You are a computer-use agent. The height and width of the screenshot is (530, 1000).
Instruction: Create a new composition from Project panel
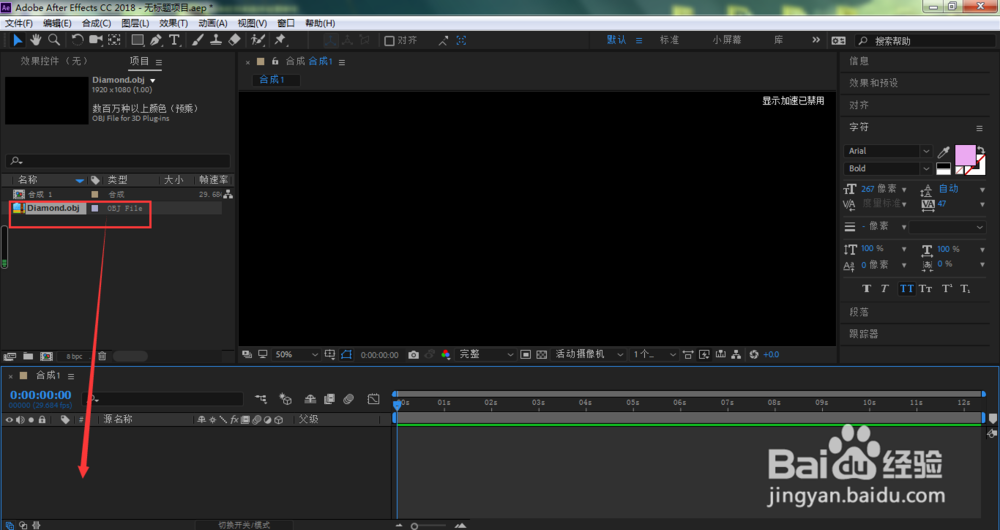pos(47,357)
